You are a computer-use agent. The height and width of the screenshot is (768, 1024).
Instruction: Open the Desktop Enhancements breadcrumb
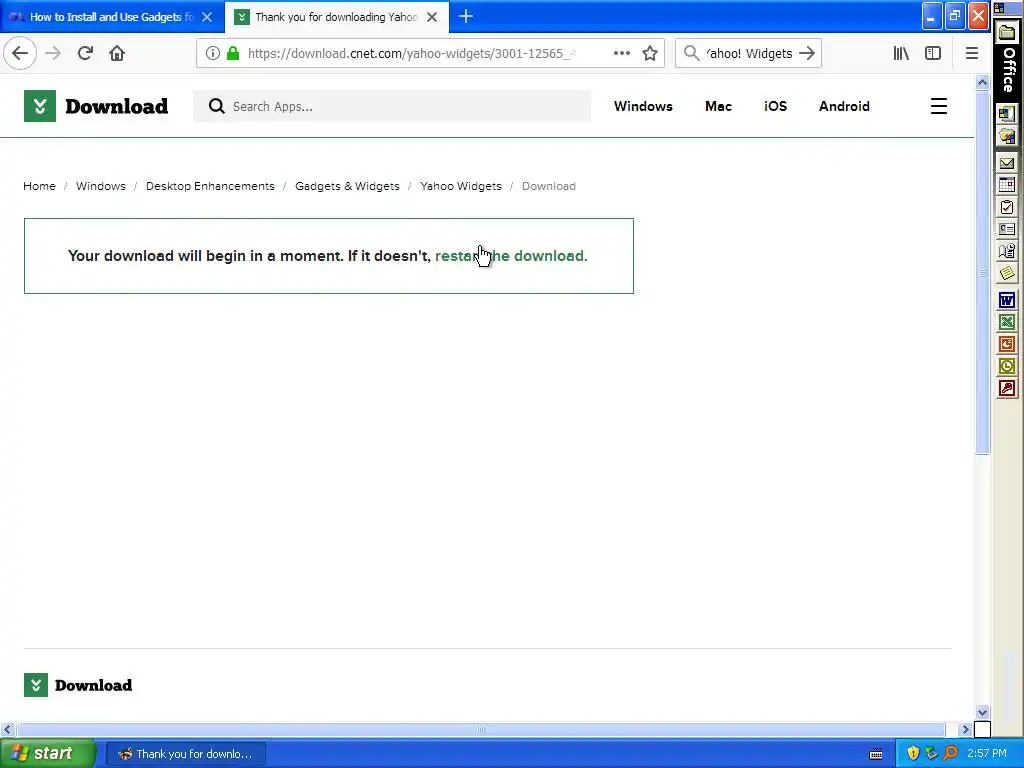[210, 186]
